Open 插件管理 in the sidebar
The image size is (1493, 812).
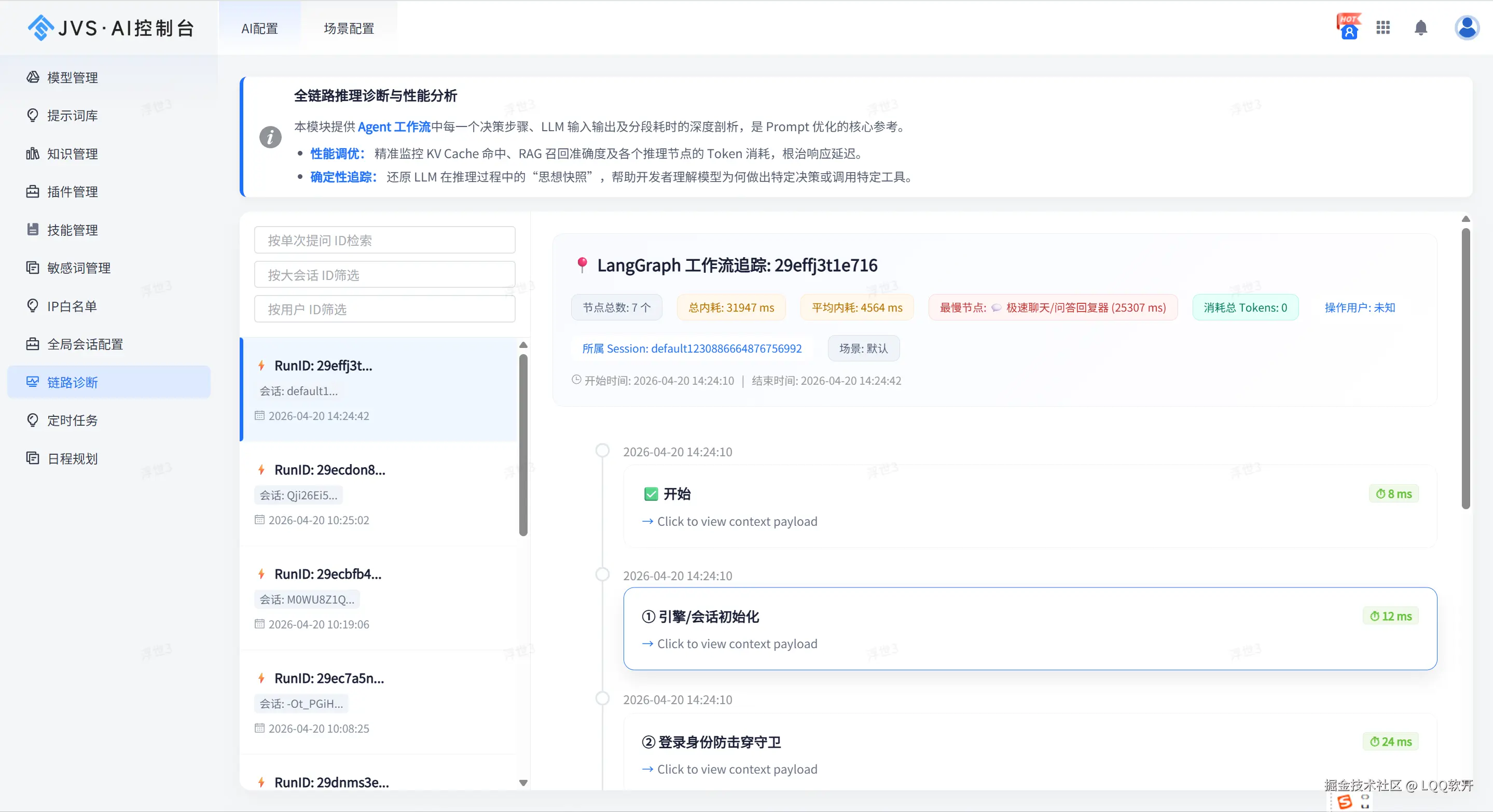(x=72, y=192)
